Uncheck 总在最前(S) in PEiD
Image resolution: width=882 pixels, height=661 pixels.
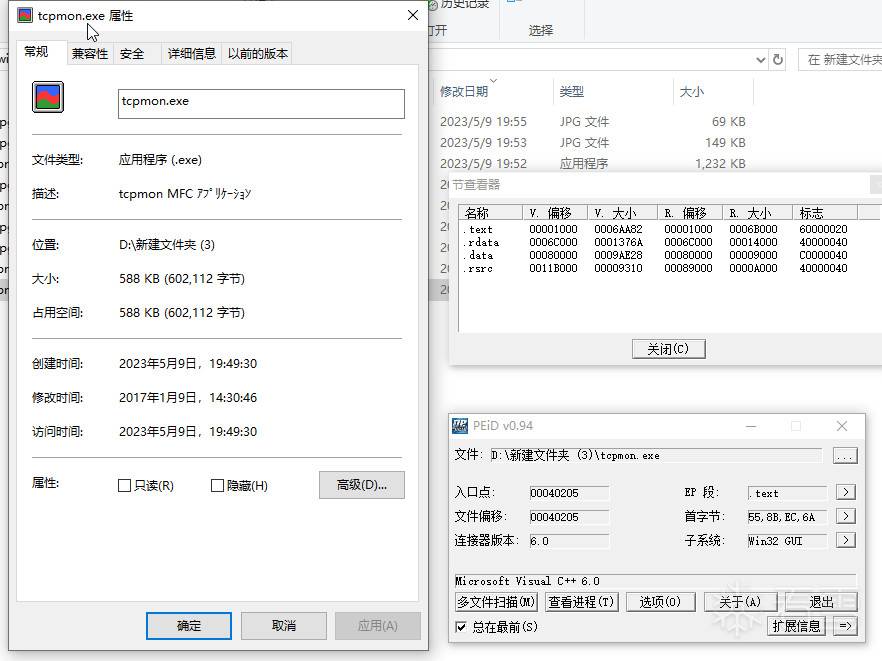(x=461, y=627)
